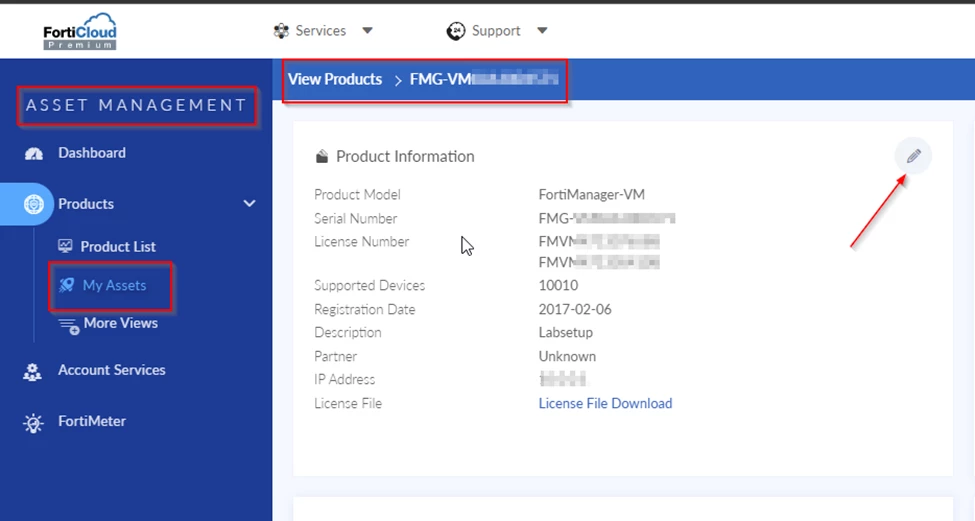Viewport: 975px width, 521px height.
Task: Click the More Views list-plus icon
Action: pyautogui.click(x=68, y=325)
